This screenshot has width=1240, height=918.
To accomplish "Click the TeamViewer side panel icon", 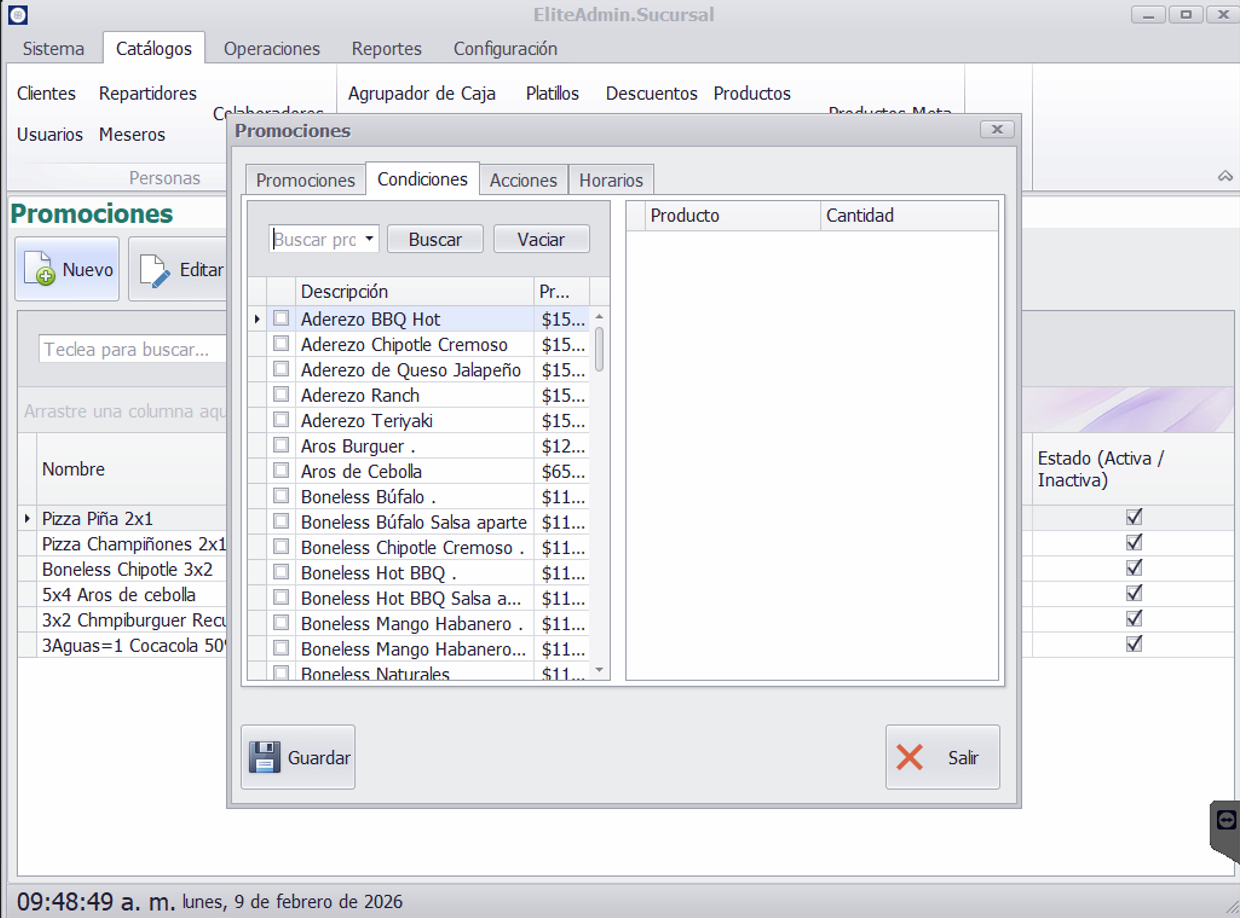I will tap(1226, 820).
